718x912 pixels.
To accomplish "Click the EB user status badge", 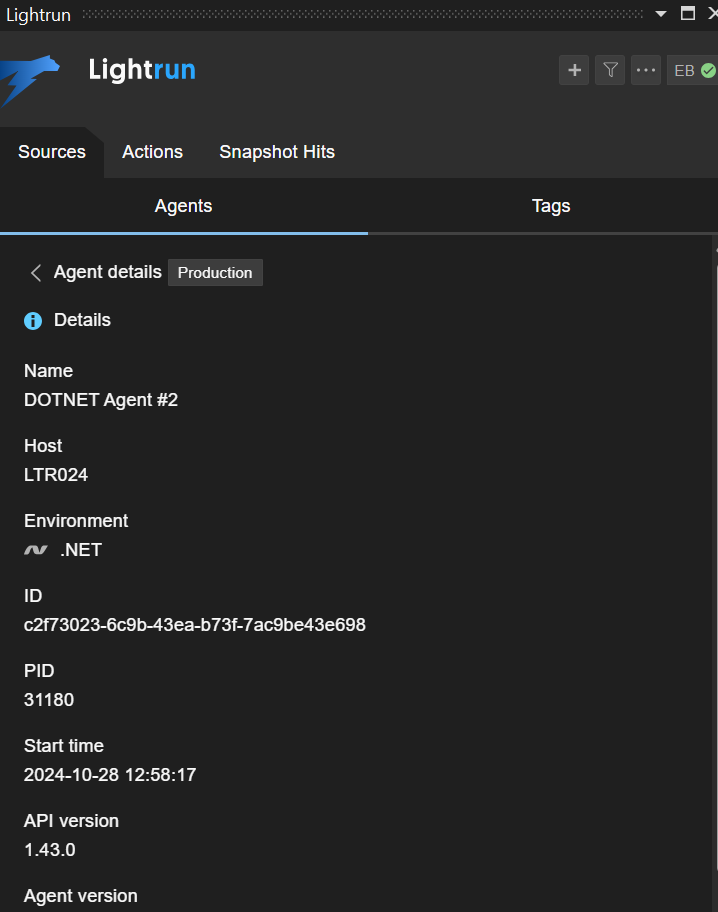I will [693, 70].
